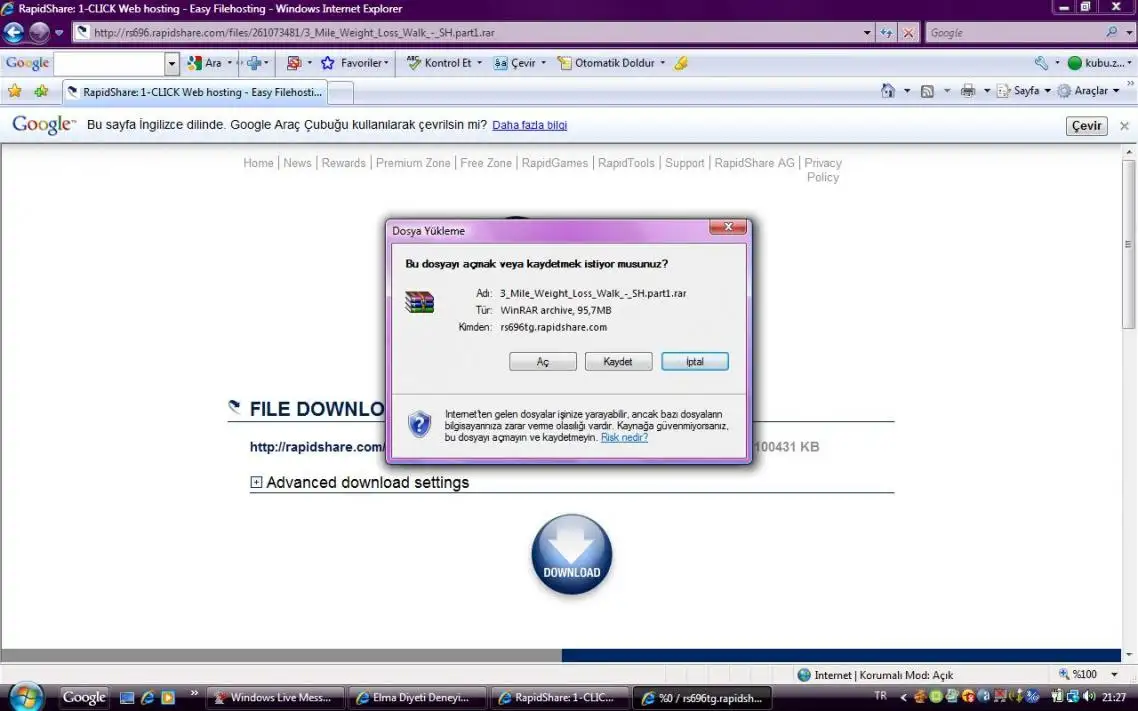Open the Sayfa menu dropdown
The image size is (1138, 711).
[1047, 91]
